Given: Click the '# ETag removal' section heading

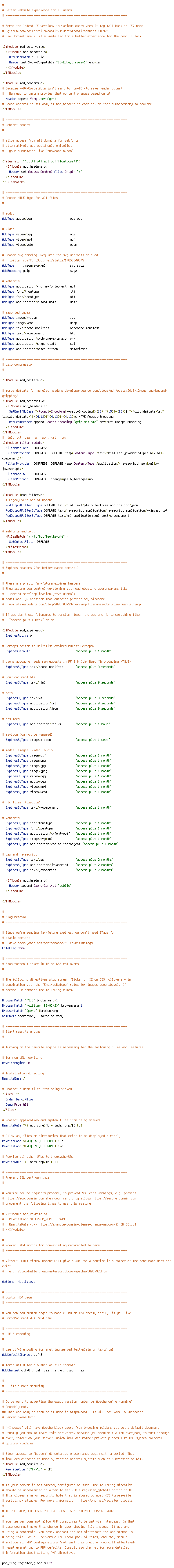Looking at the screenshot, I should pos(14,917).
